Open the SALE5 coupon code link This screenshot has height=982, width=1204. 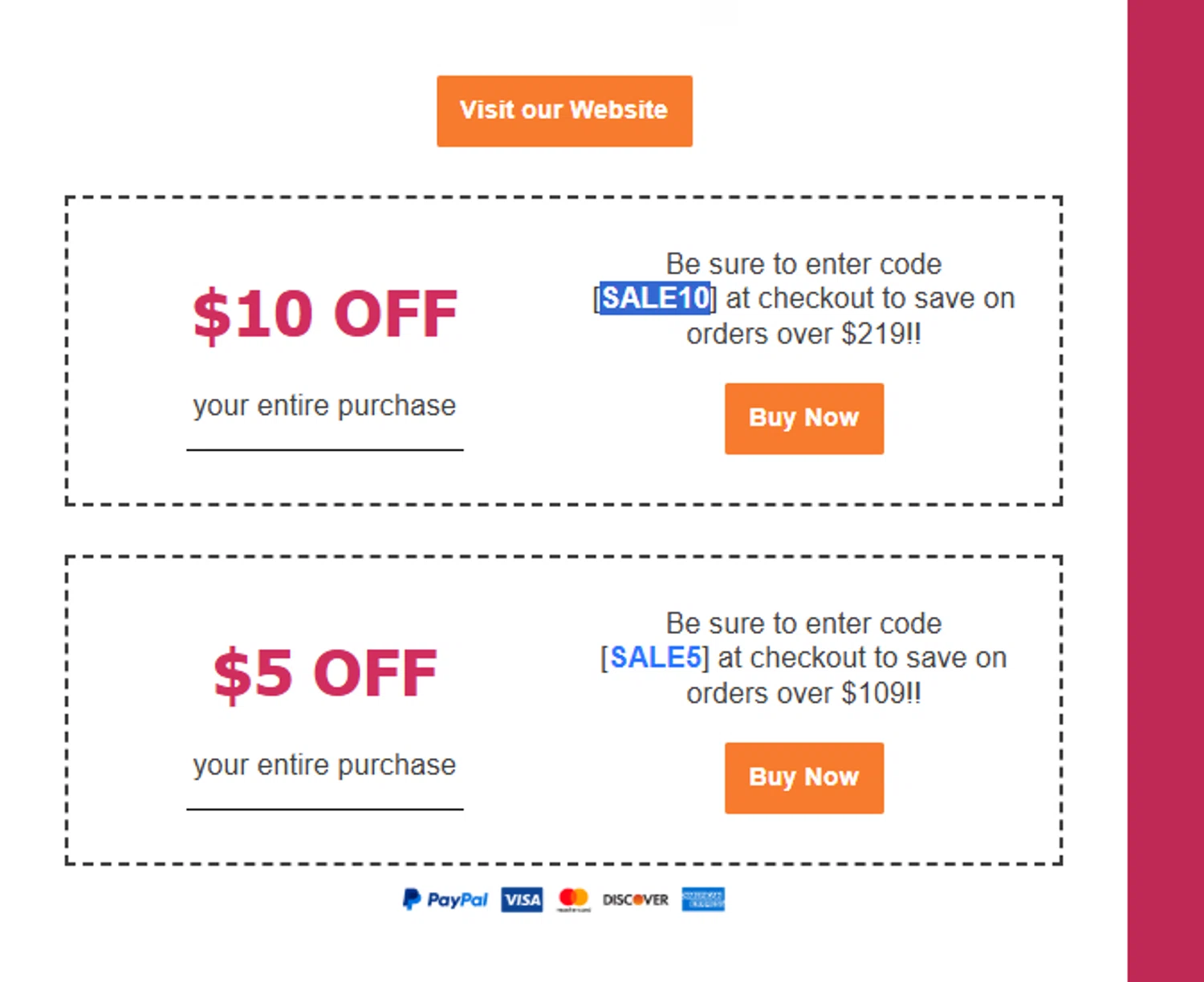click(655, 658)
